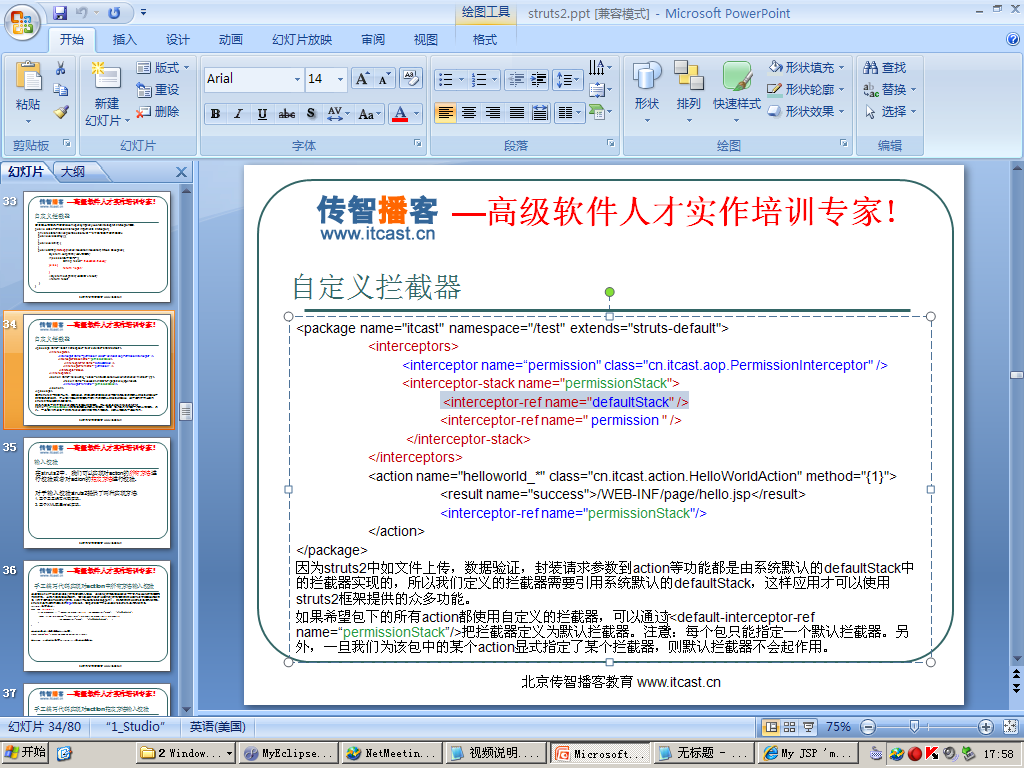1024x768 pixels.
Task: Open Quick Styles gallery
Action: click(736, 91)
